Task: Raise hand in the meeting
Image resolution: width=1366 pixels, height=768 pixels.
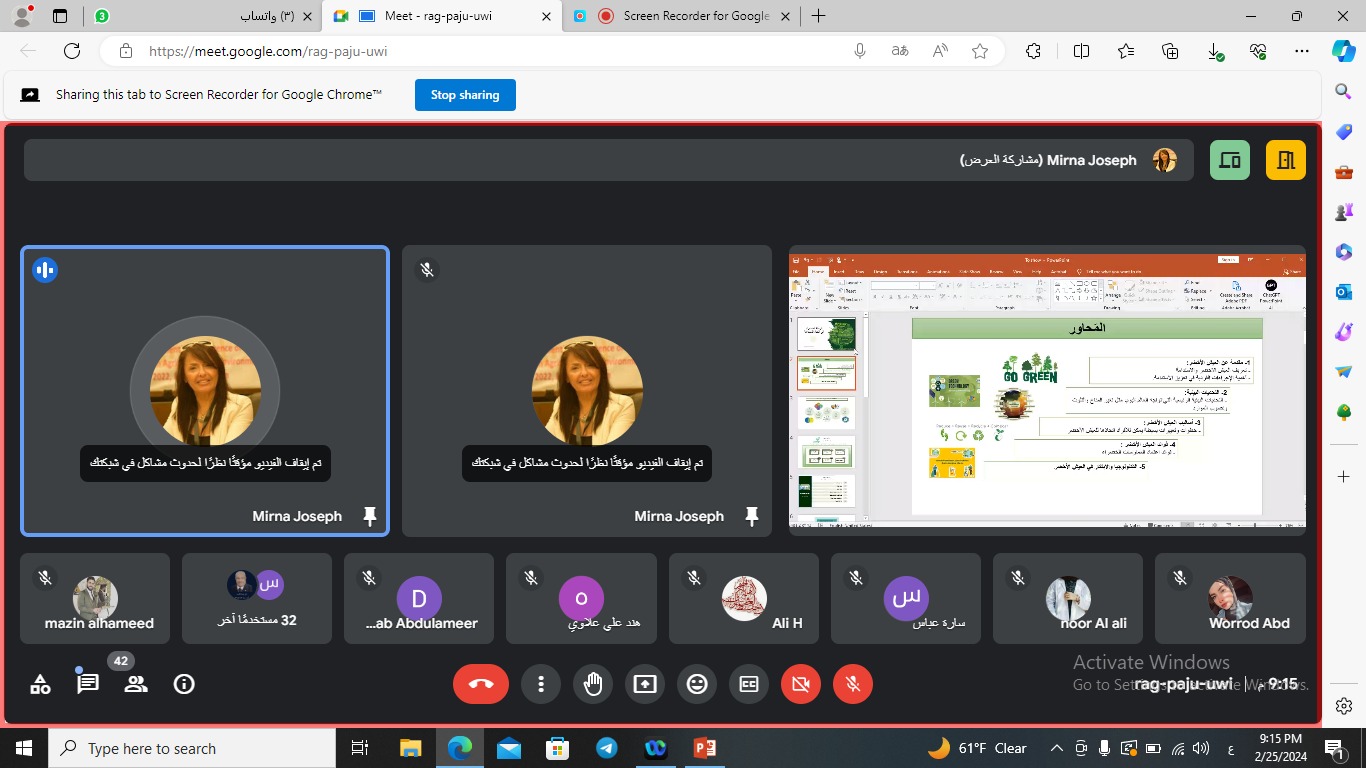Action: point(593,684)
